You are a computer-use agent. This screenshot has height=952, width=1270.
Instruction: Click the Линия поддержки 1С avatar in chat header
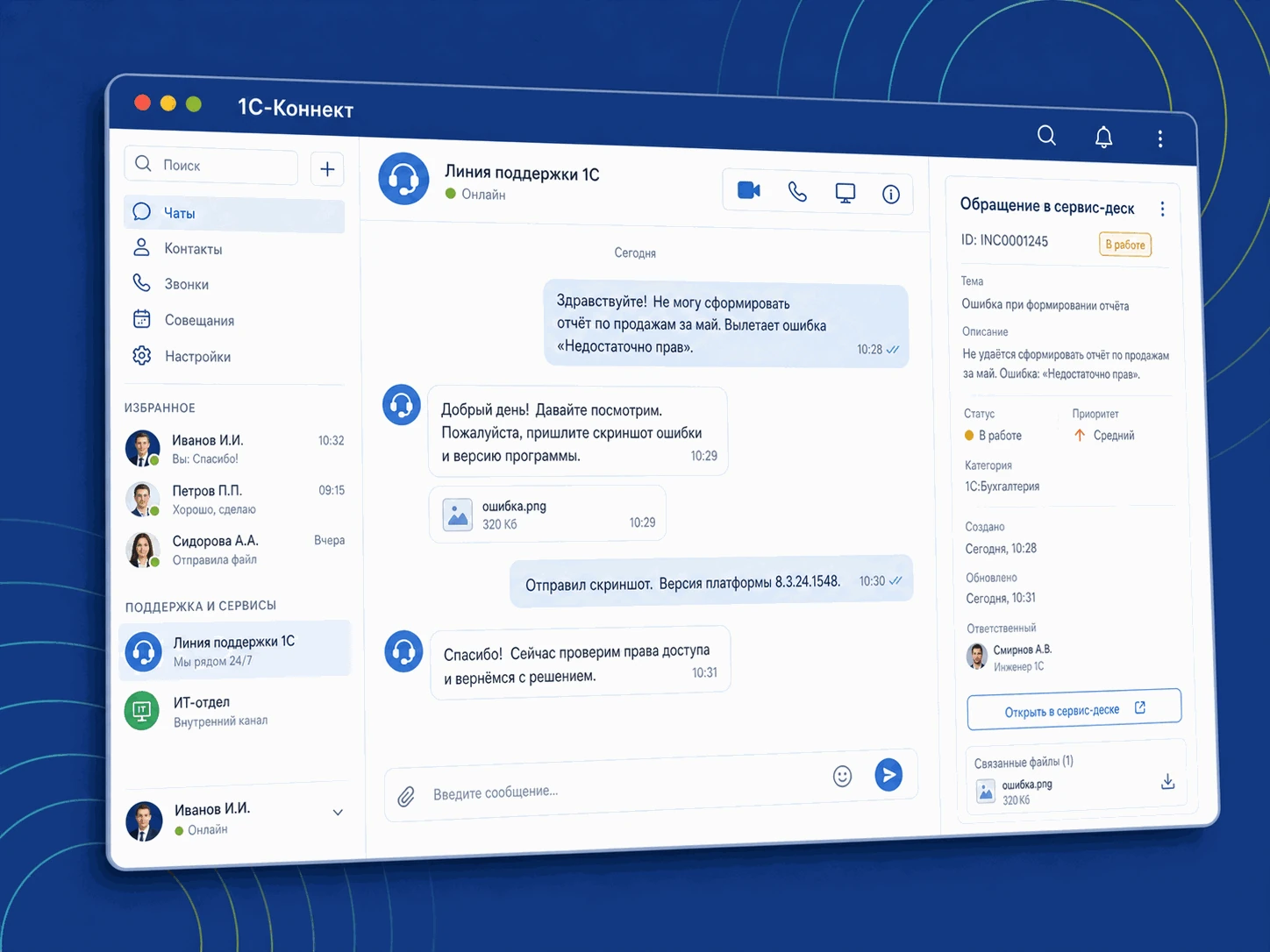(x=403, y=179)
